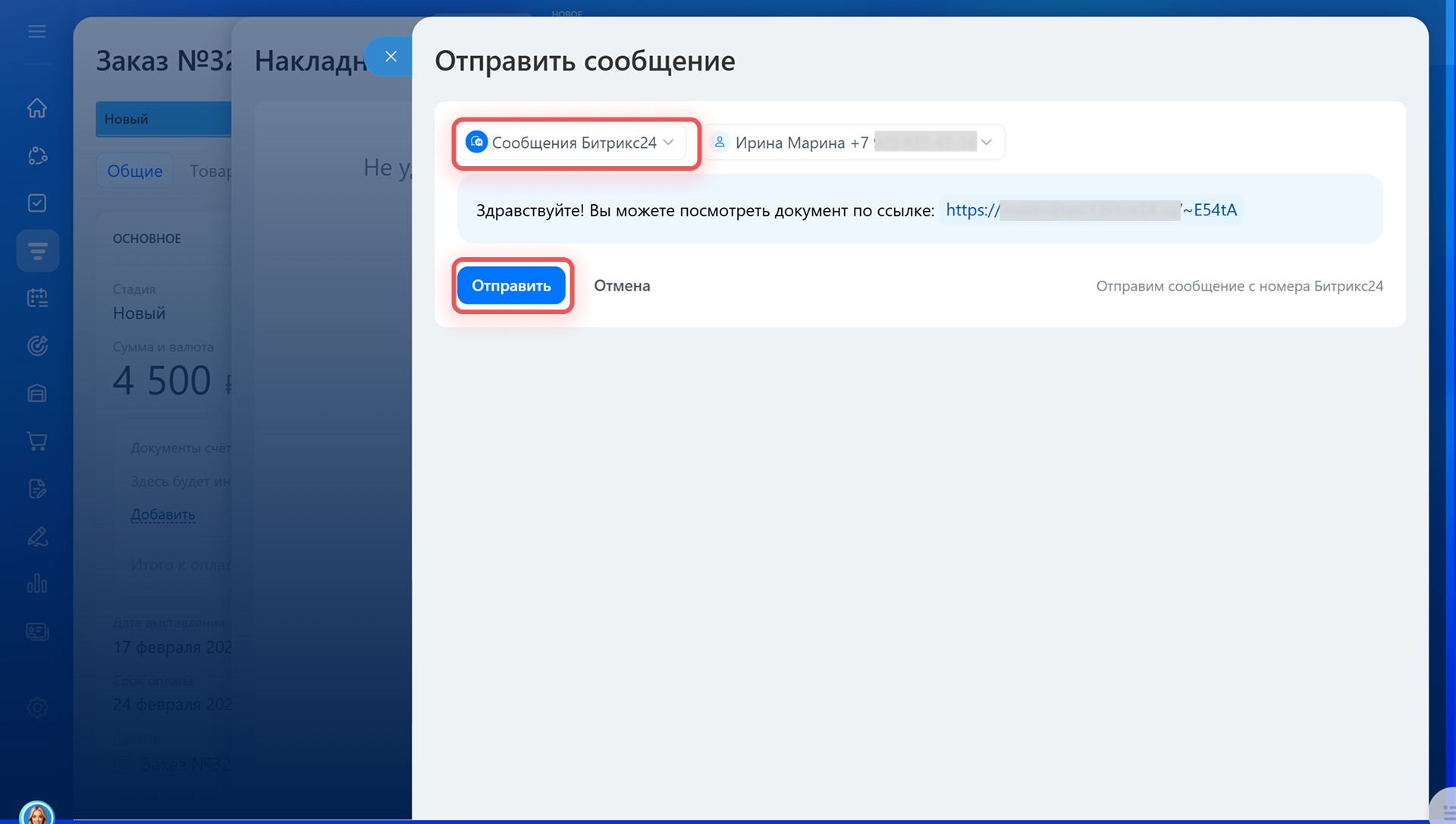Open the CRM funnel icon in sidebar
The image size is (1456, 824).
pos(37,250)
